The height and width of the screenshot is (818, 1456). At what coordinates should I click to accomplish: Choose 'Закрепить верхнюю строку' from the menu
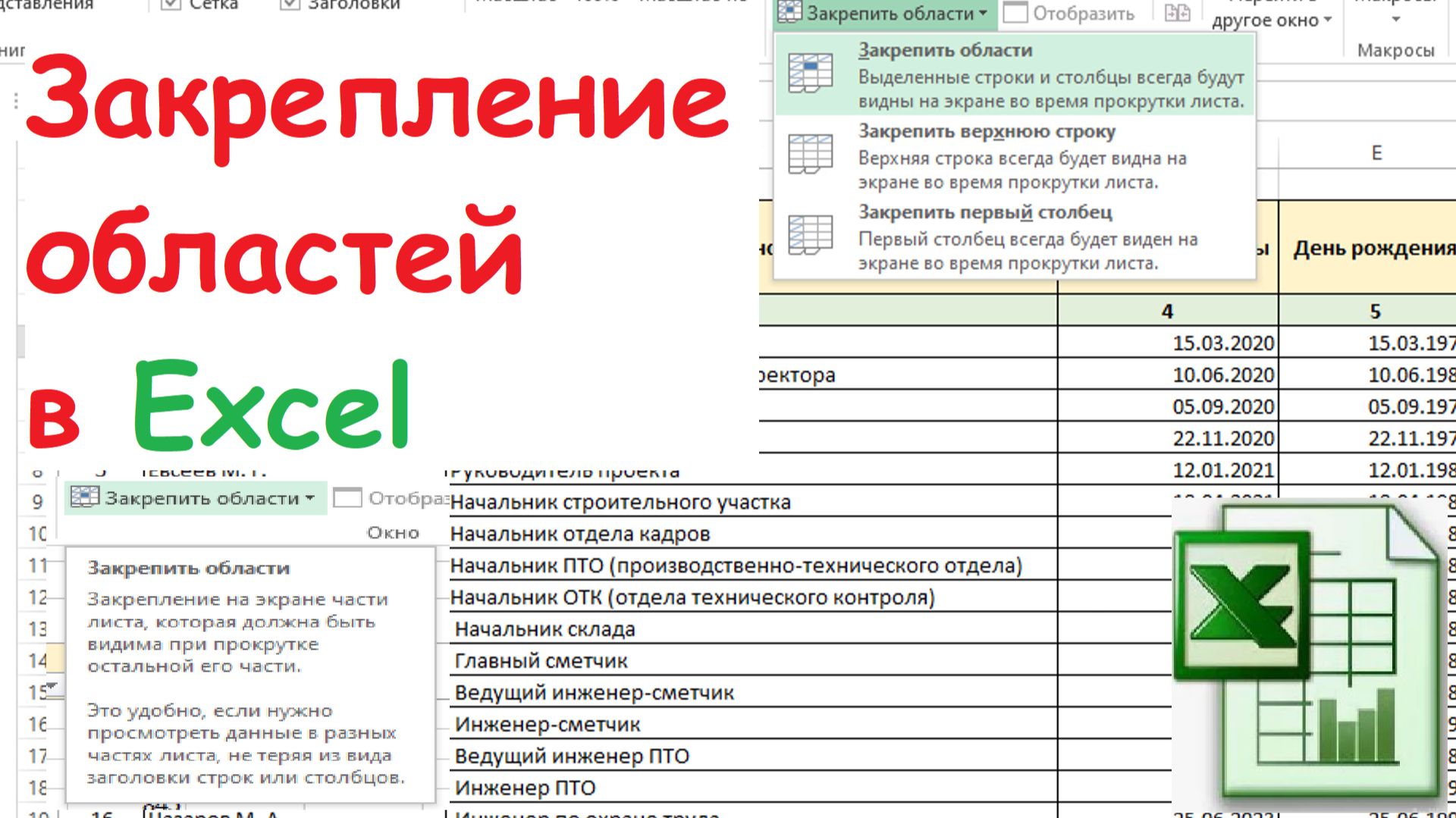point(986,131)
